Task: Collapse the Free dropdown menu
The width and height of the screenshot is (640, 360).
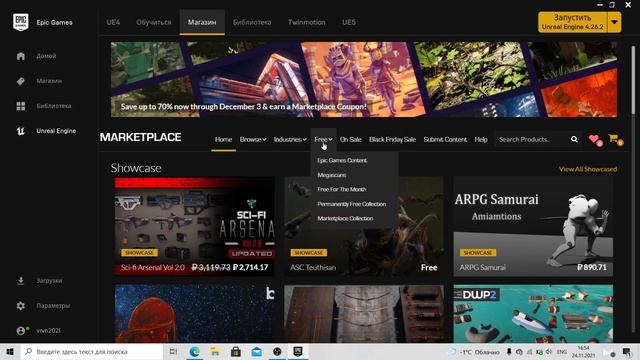Action: tap(323, 140)
